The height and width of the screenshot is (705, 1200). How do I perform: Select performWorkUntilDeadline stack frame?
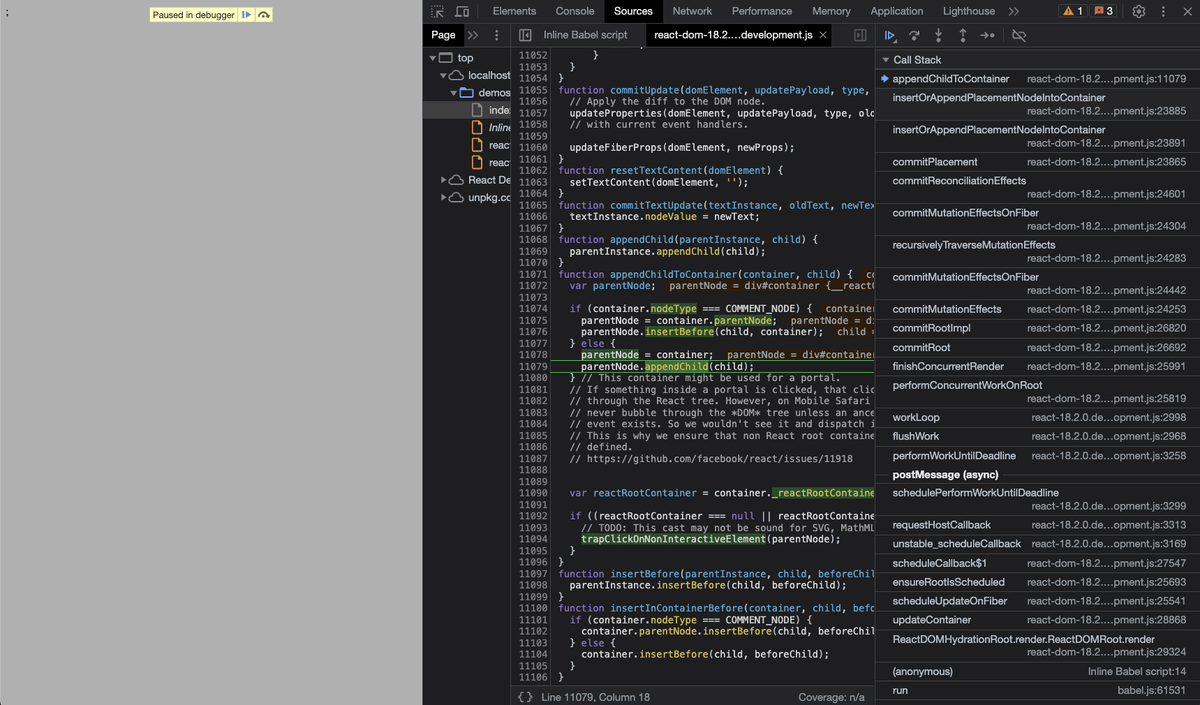[x=1037, y=455]
